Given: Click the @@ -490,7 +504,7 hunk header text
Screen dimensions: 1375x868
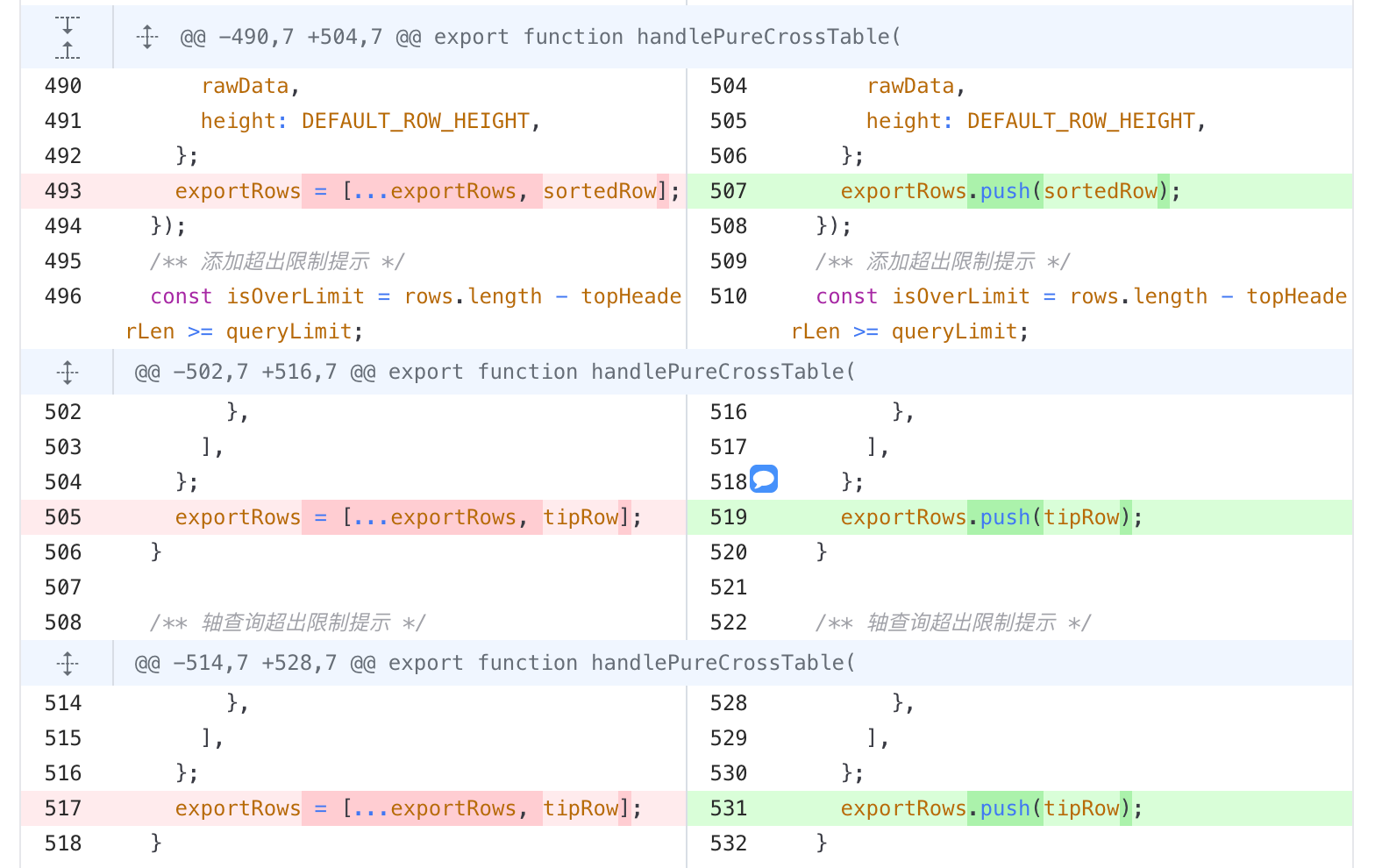Looking at the screenshot, I should pos(540,37).
